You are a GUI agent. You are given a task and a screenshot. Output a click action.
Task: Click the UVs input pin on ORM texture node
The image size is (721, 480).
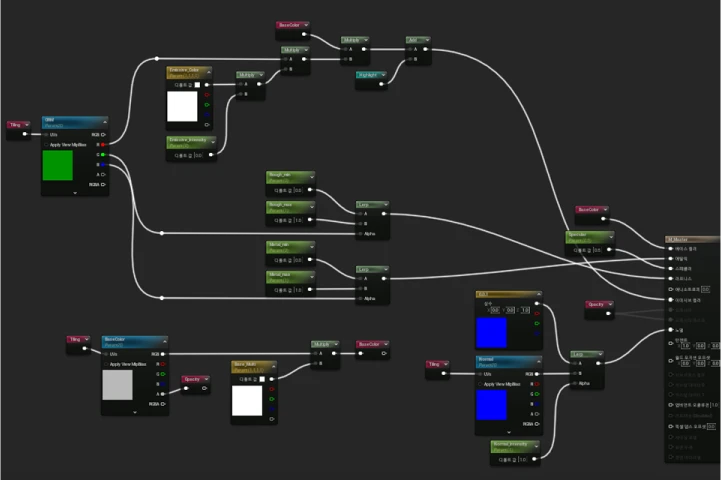pyautogui.click(x=46, y=135)
